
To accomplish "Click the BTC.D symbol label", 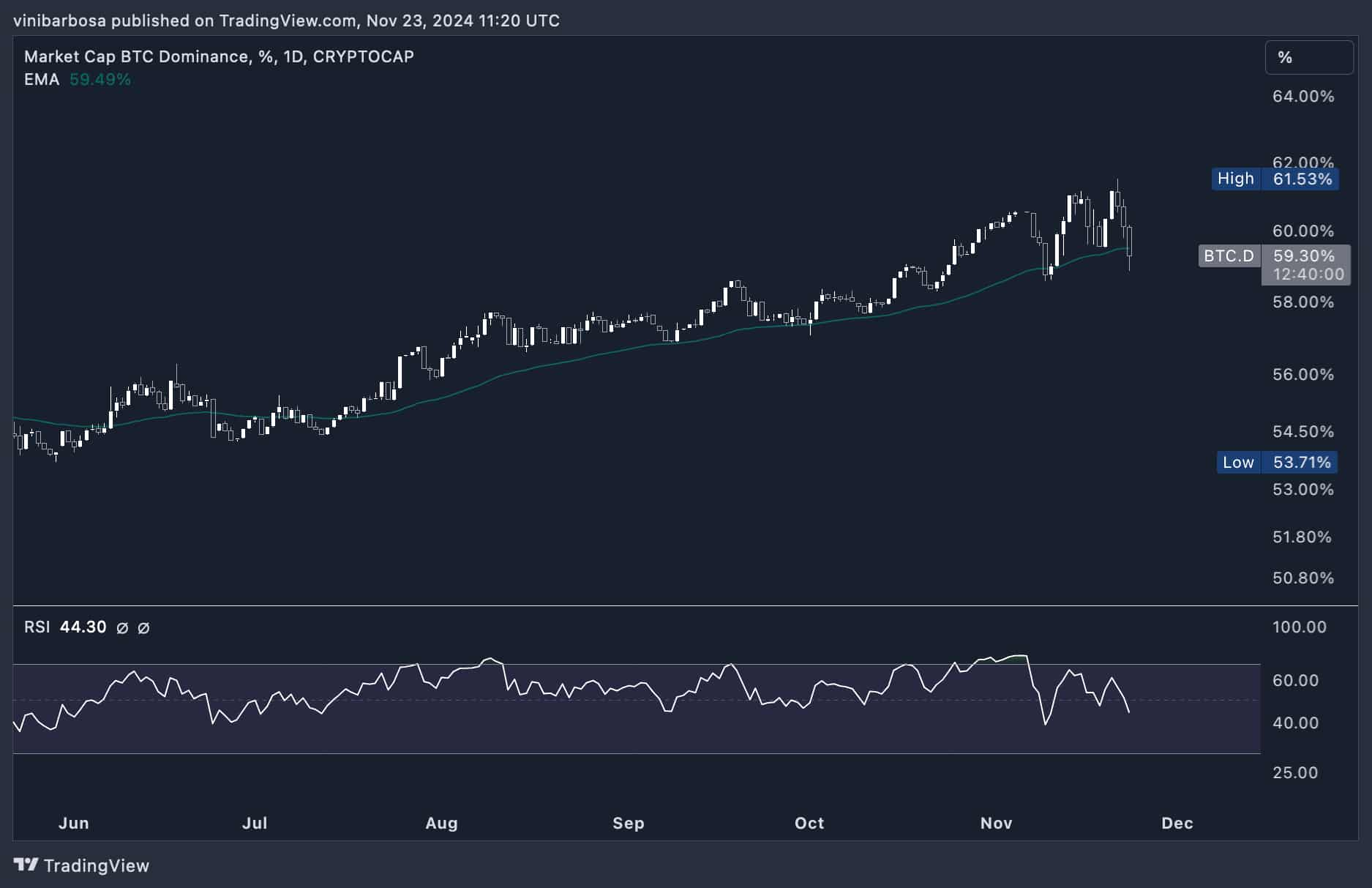I will pyautogui.click(x=1229, y=256).
